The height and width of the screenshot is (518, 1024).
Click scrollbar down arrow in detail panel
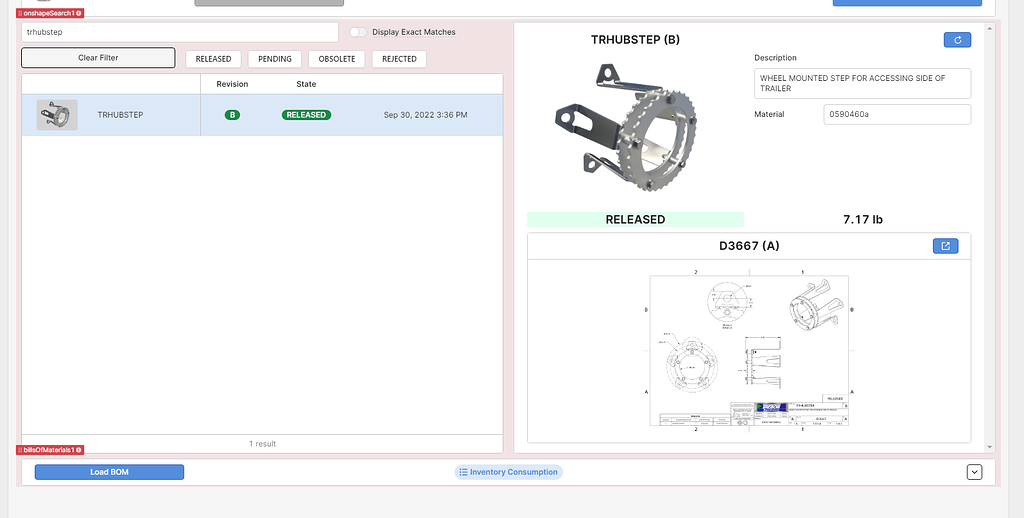pos(990,447)
